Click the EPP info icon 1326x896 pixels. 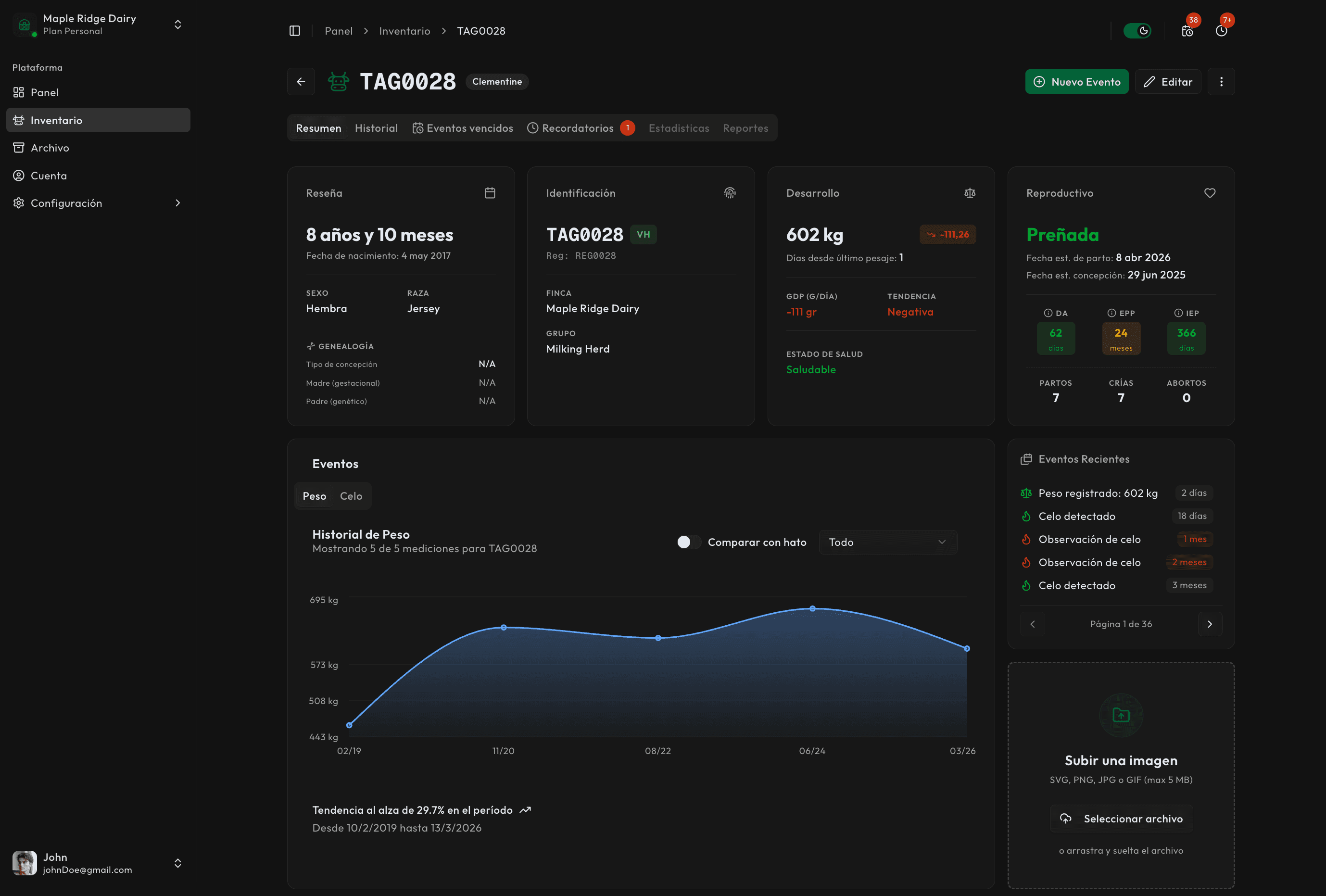point(1111,313)
